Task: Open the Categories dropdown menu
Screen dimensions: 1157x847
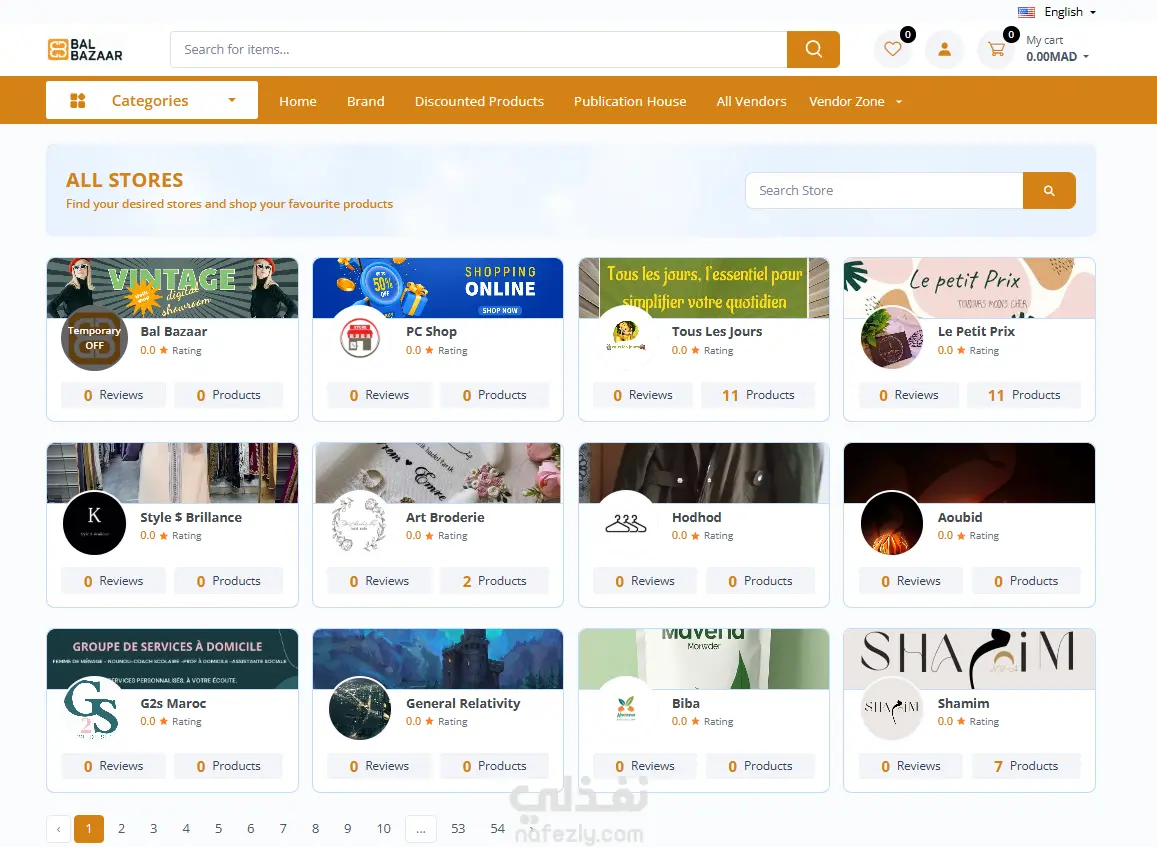Action: 152,100
